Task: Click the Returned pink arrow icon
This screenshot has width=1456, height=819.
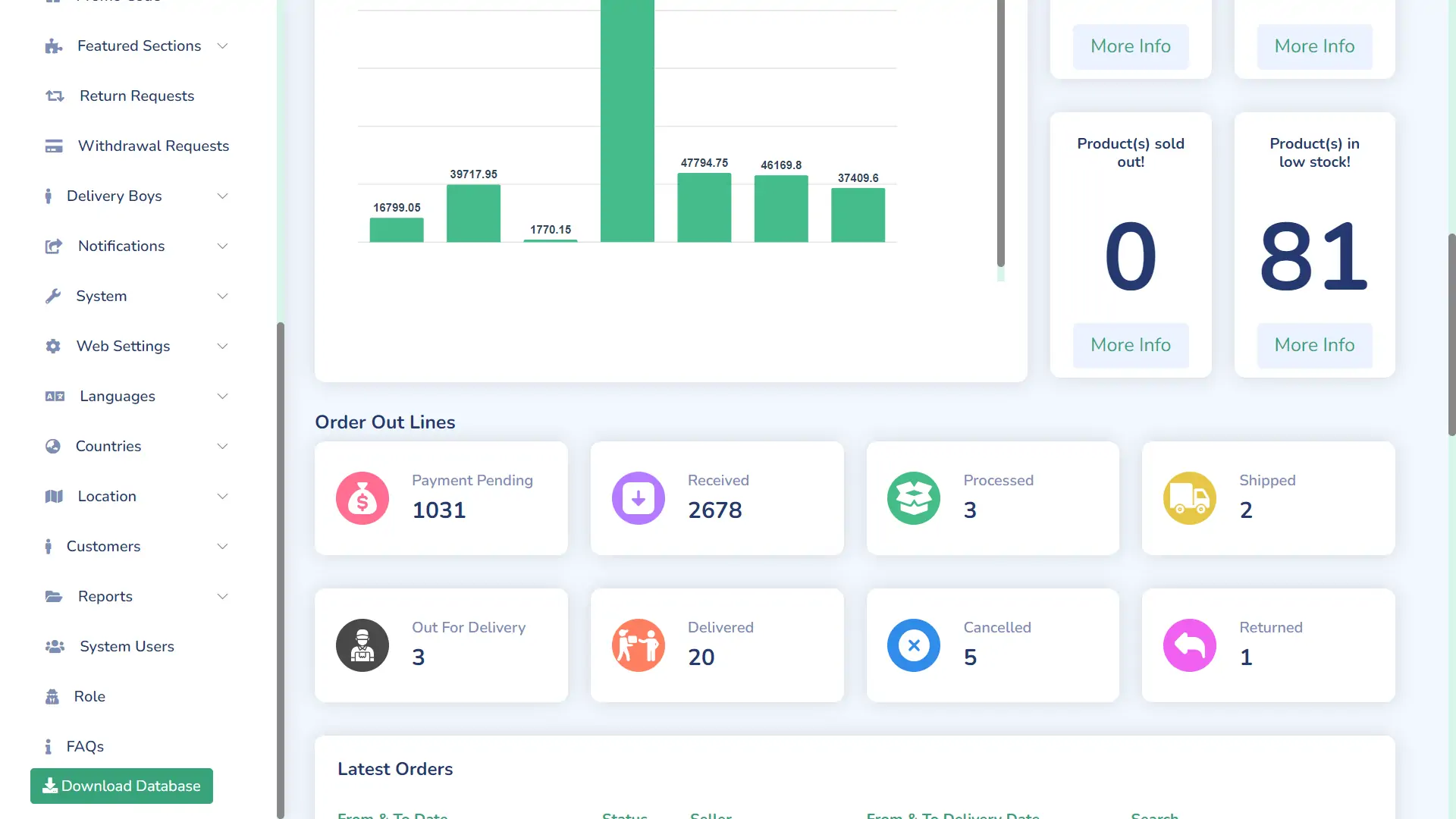Action: [x=1189, y=645]
